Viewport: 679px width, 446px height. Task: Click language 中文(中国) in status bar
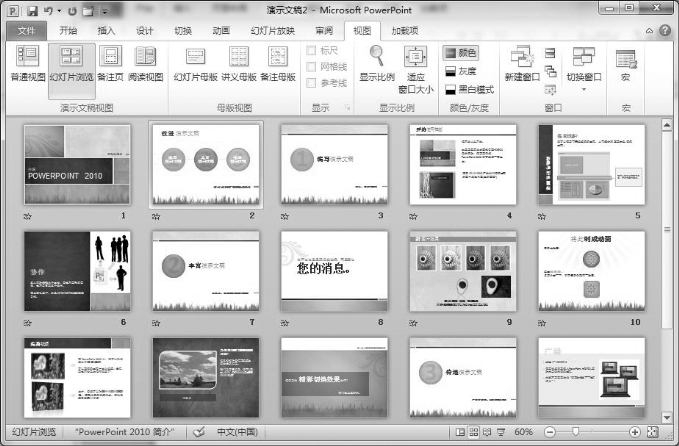click(x=237, y=432)
